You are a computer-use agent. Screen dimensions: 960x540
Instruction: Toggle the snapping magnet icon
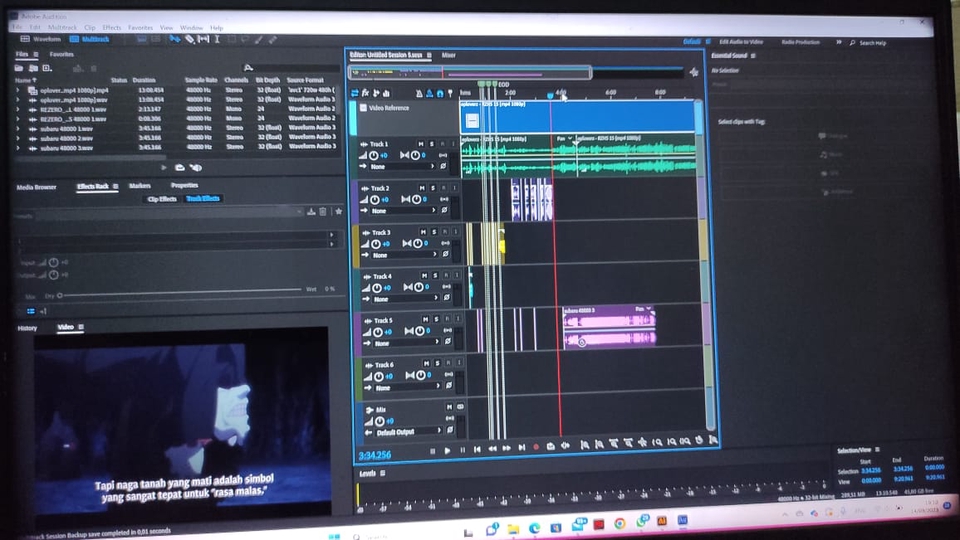pos(440,94)
